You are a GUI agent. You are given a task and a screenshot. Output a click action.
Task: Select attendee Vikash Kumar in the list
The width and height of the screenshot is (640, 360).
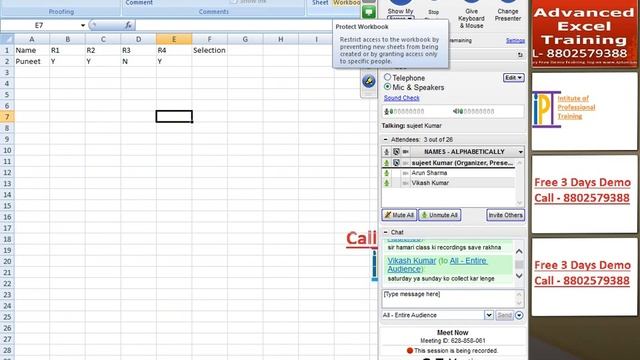pos(449,183)
